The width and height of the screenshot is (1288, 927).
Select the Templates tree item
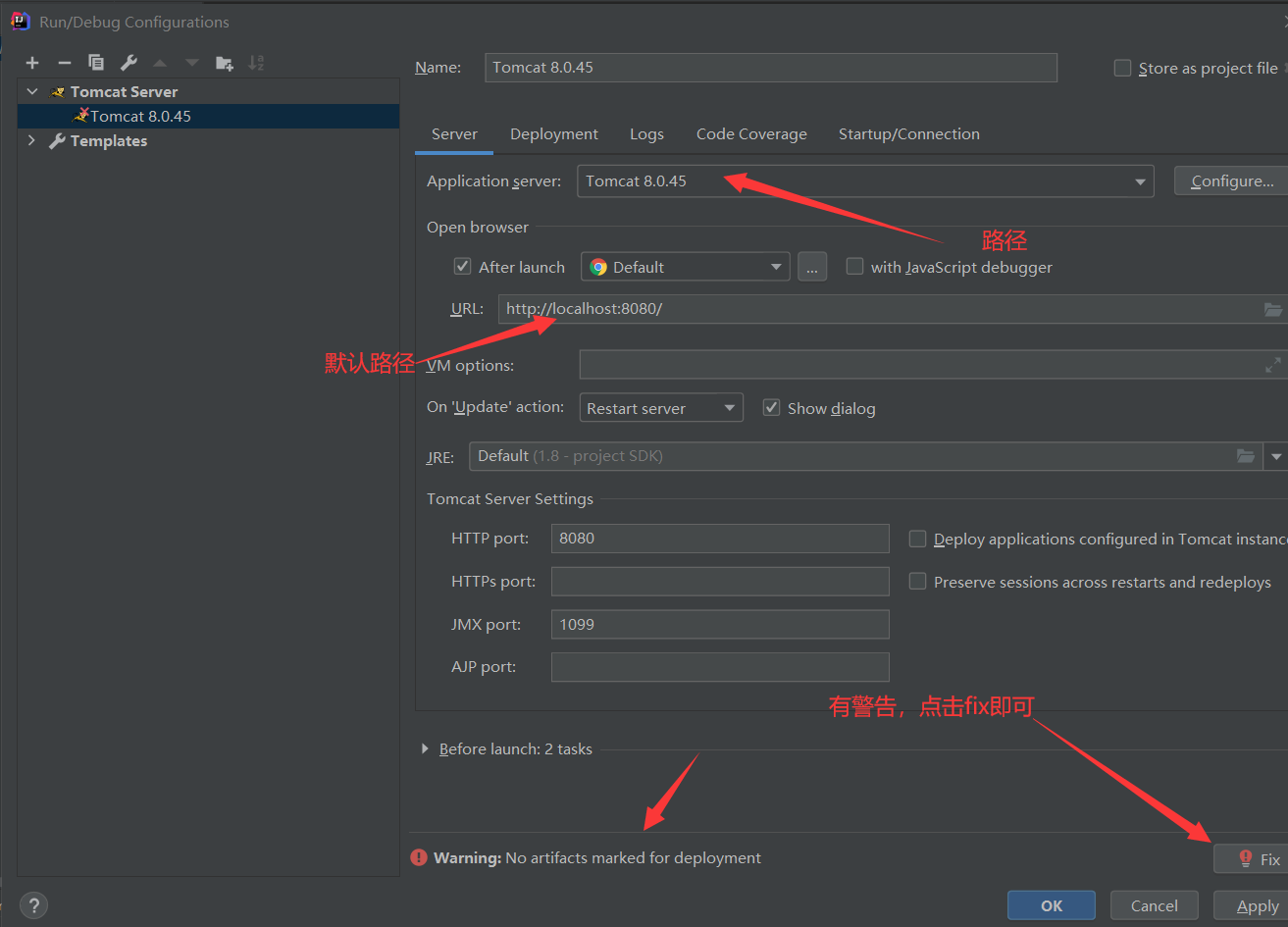[108, 140]
